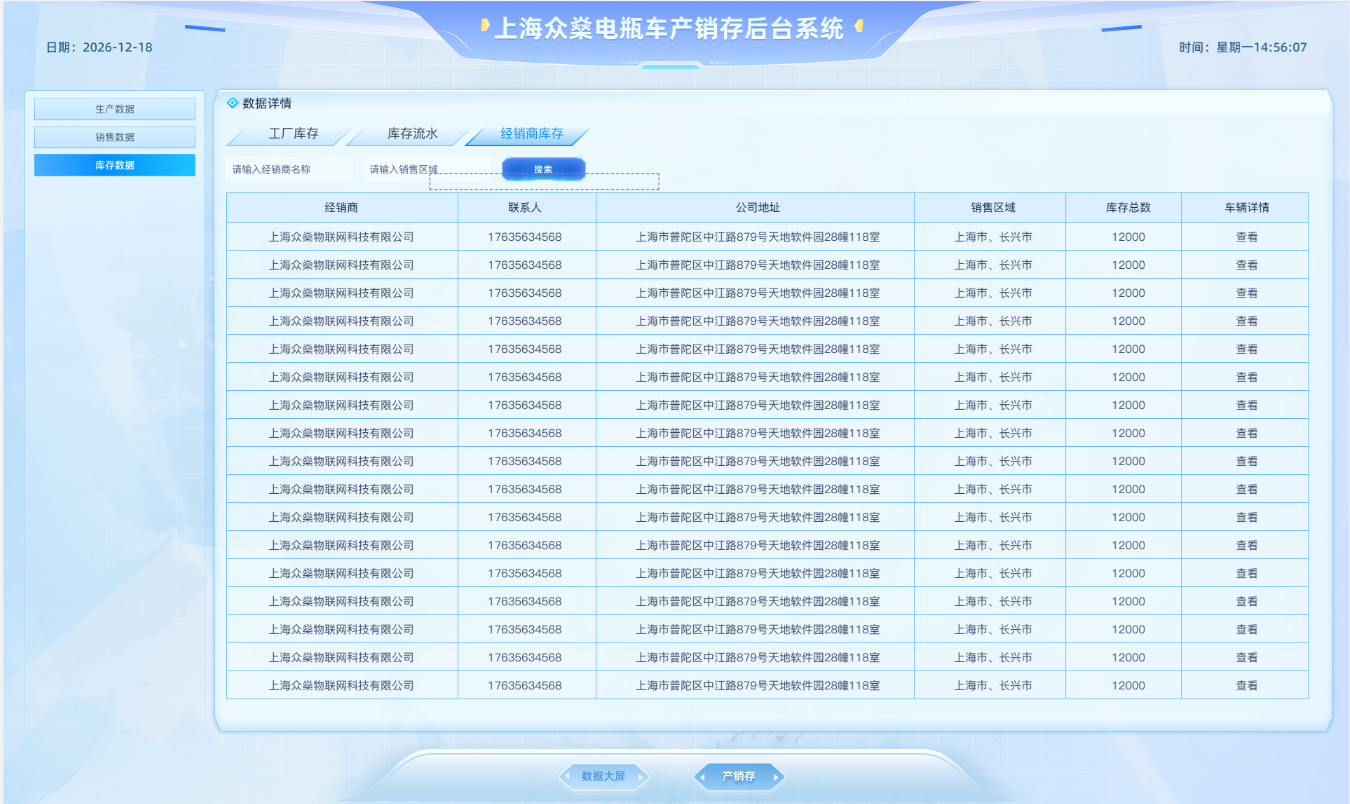Click the 经销商 column header
Screen dimensions: 1350x804
pos(342,208)
